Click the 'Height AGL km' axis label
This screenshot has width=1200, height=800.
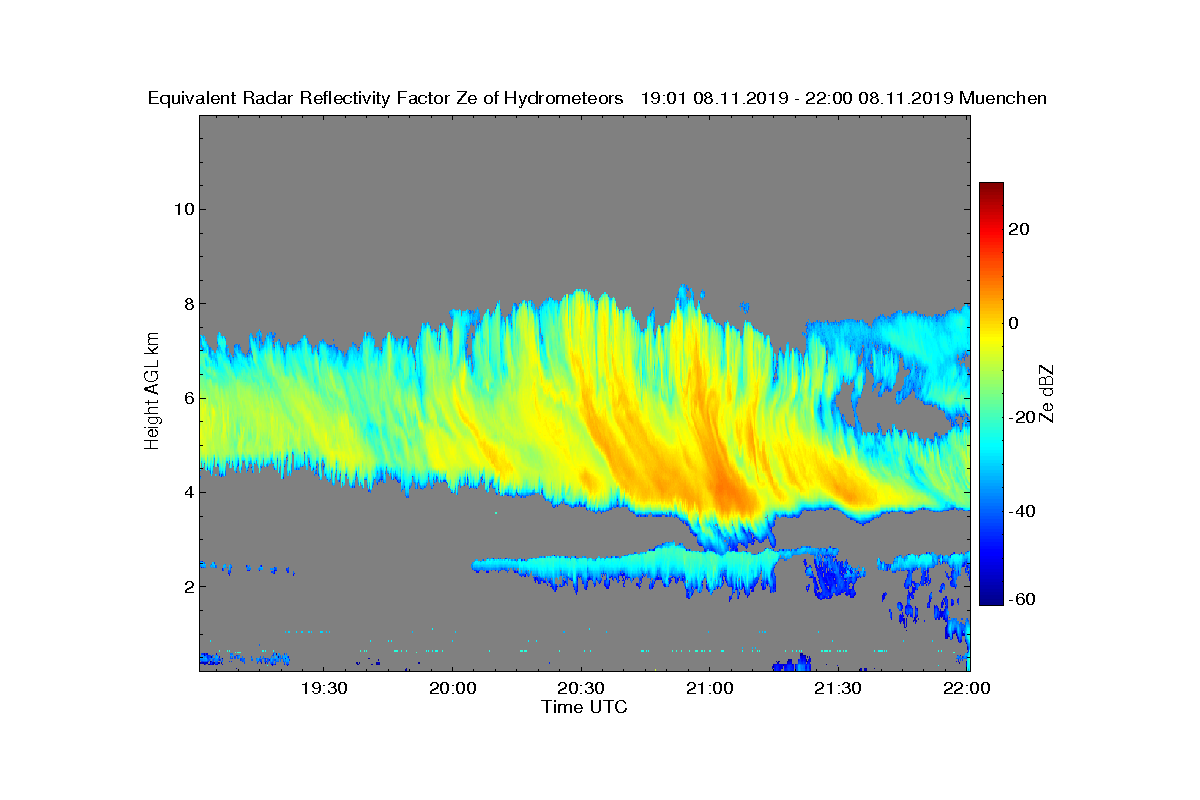coord(152,393)
